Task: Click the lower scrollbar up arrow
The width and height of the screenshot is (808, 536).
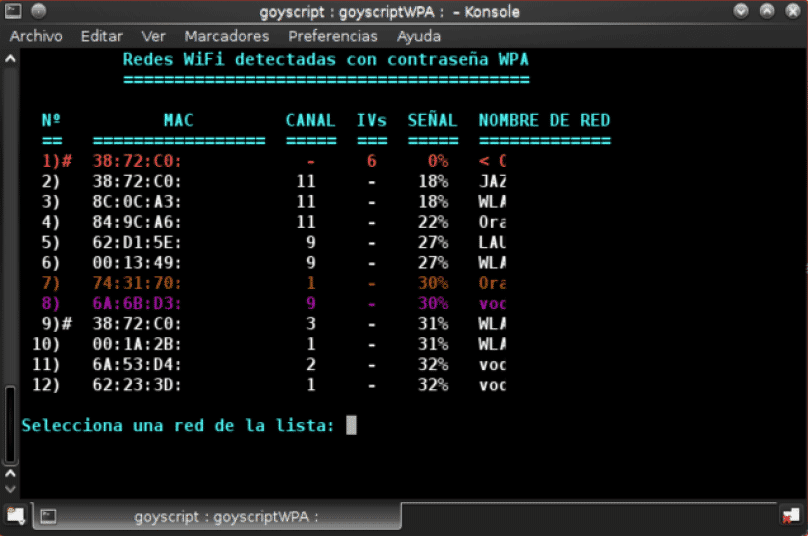Action: click(x=10, y=473)
